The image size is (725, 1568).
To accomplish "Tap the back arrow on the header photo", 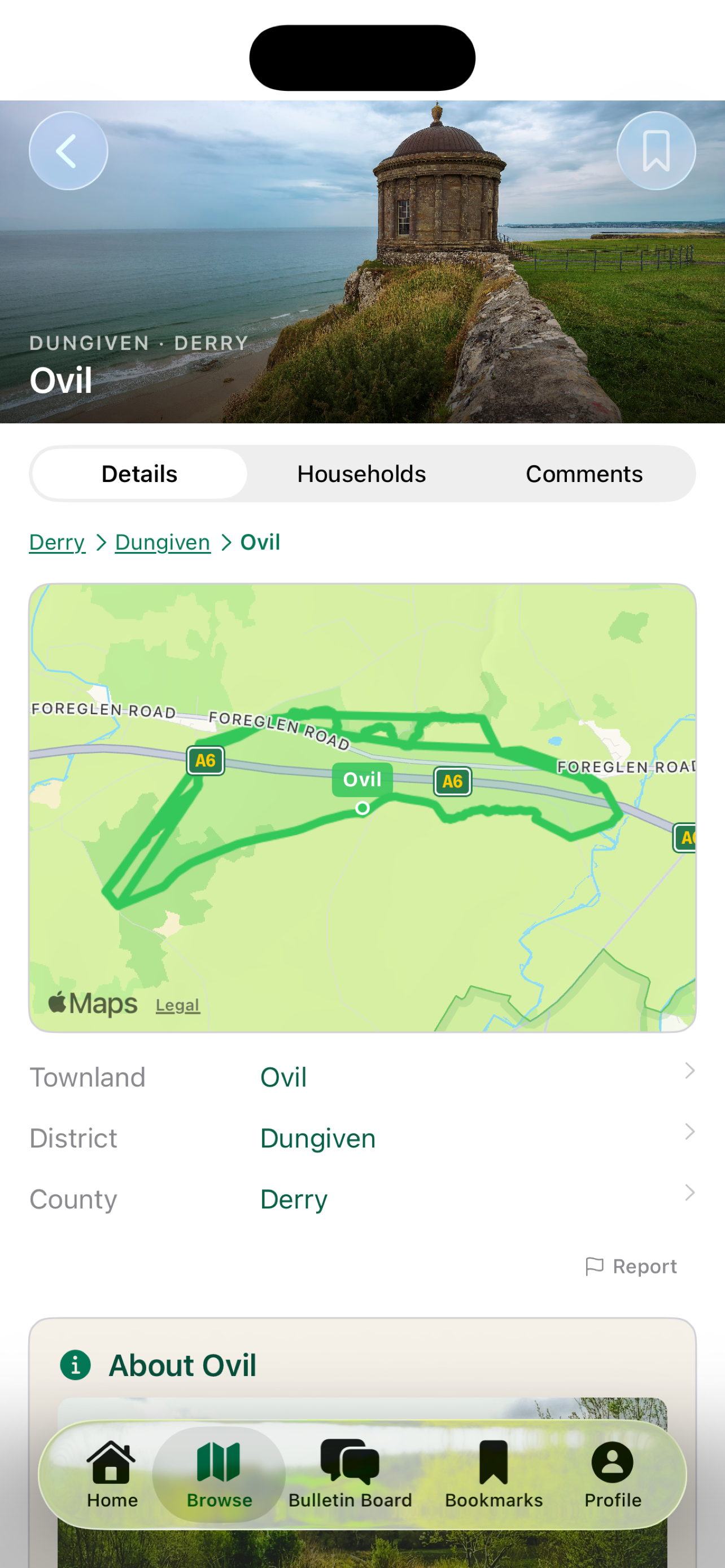I will tap(68, 150).
